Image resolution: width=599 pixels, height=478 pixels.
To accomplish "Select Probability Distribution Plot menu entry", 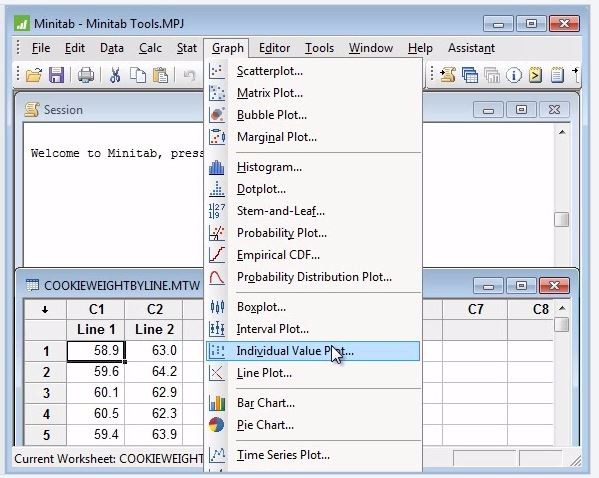I will (x=313, y=277).
